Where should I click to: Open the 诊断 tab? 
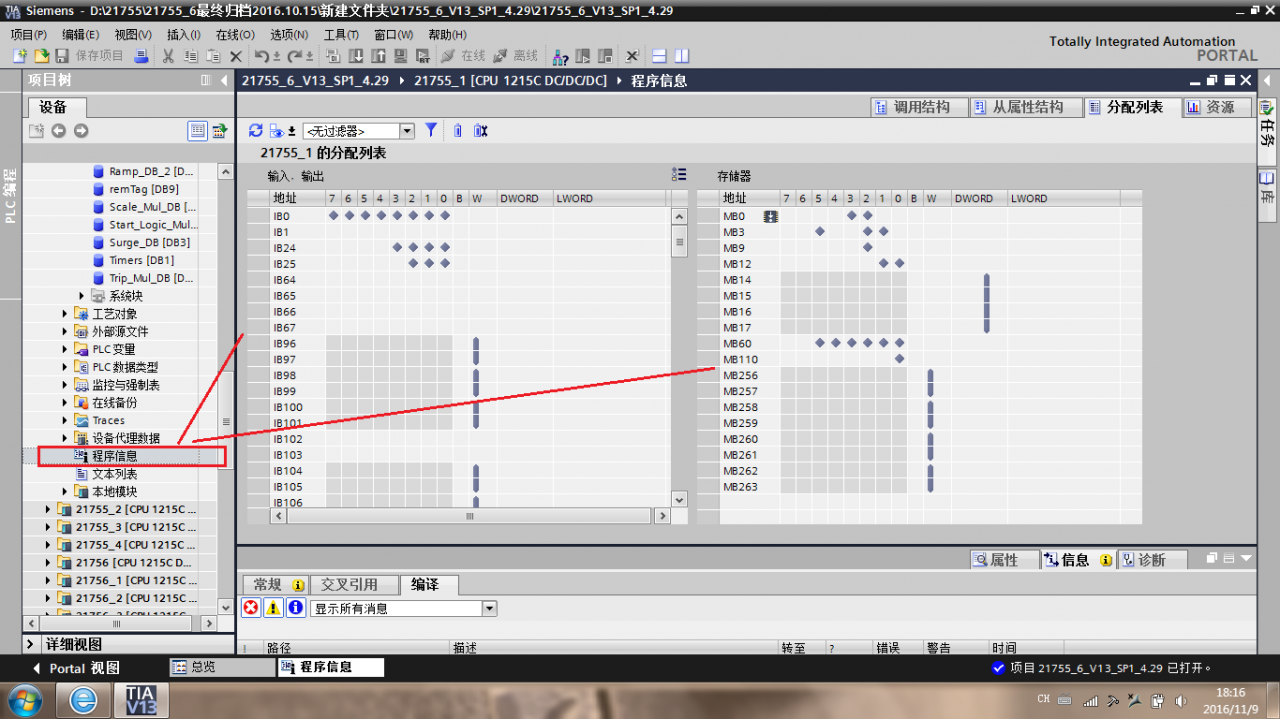[1151, 560]
